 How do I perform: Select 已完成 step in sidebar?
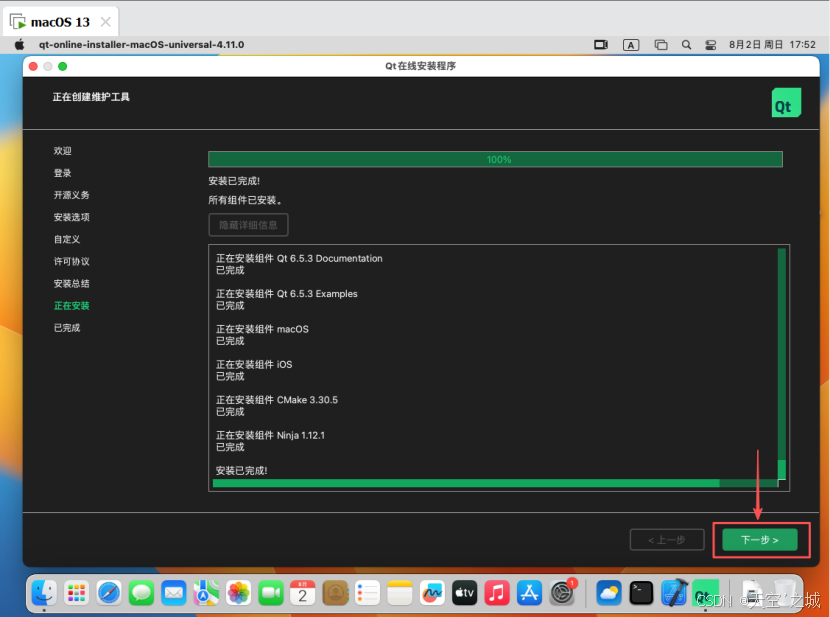point(67,328)
